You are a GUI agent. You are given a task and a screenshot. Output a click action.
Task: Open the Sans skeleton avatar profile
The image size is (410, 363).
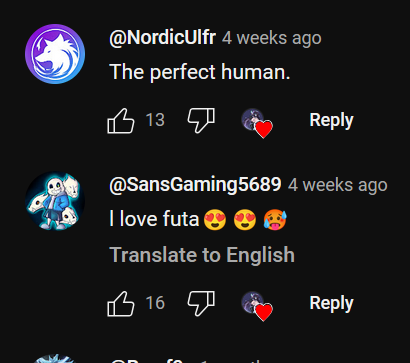click(x=55, y=201)
